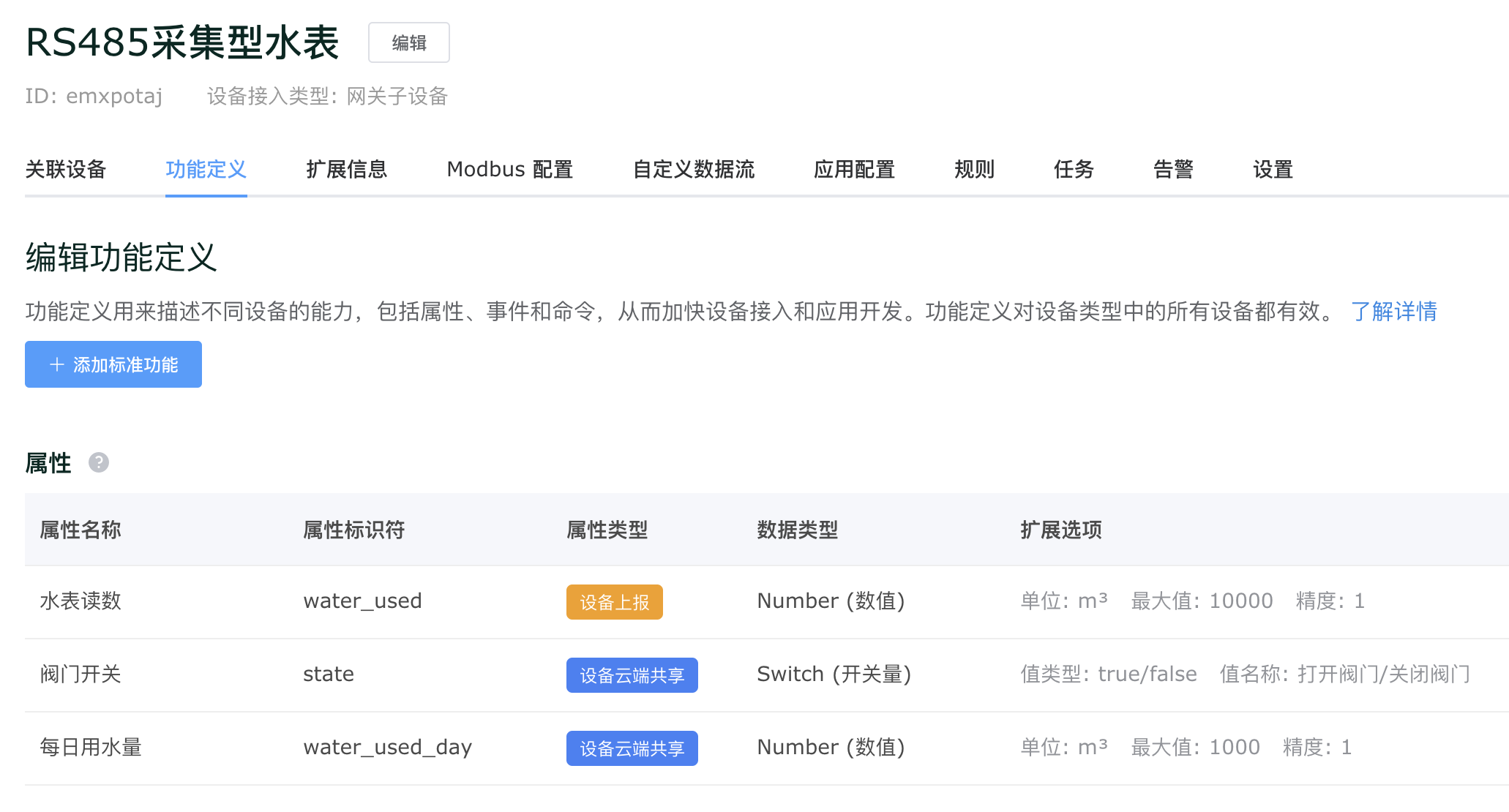Open the 扩展信息 tab
This screenshot has height=812, width=1509.
pos(346,170)
